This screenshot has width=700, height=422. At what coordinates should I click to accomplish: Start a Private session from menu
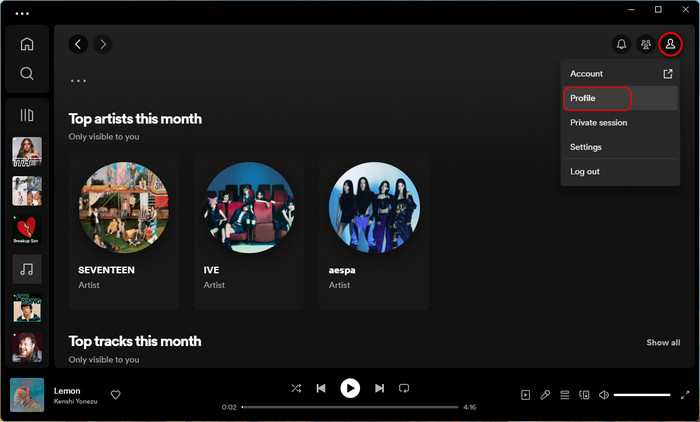(620, 122)
